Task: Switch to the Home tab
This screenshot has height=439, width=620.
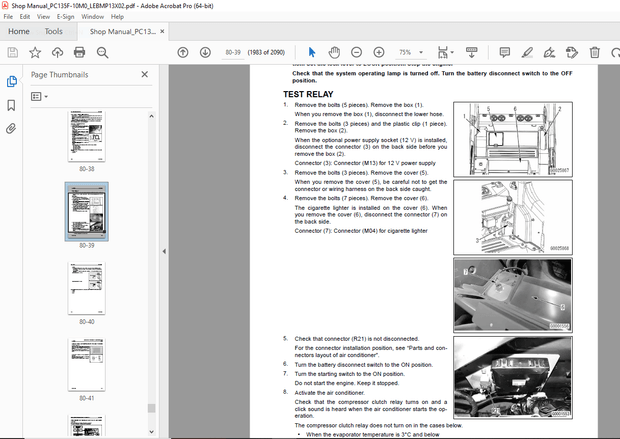Action: pyautogui.click(x=19, y=31)
